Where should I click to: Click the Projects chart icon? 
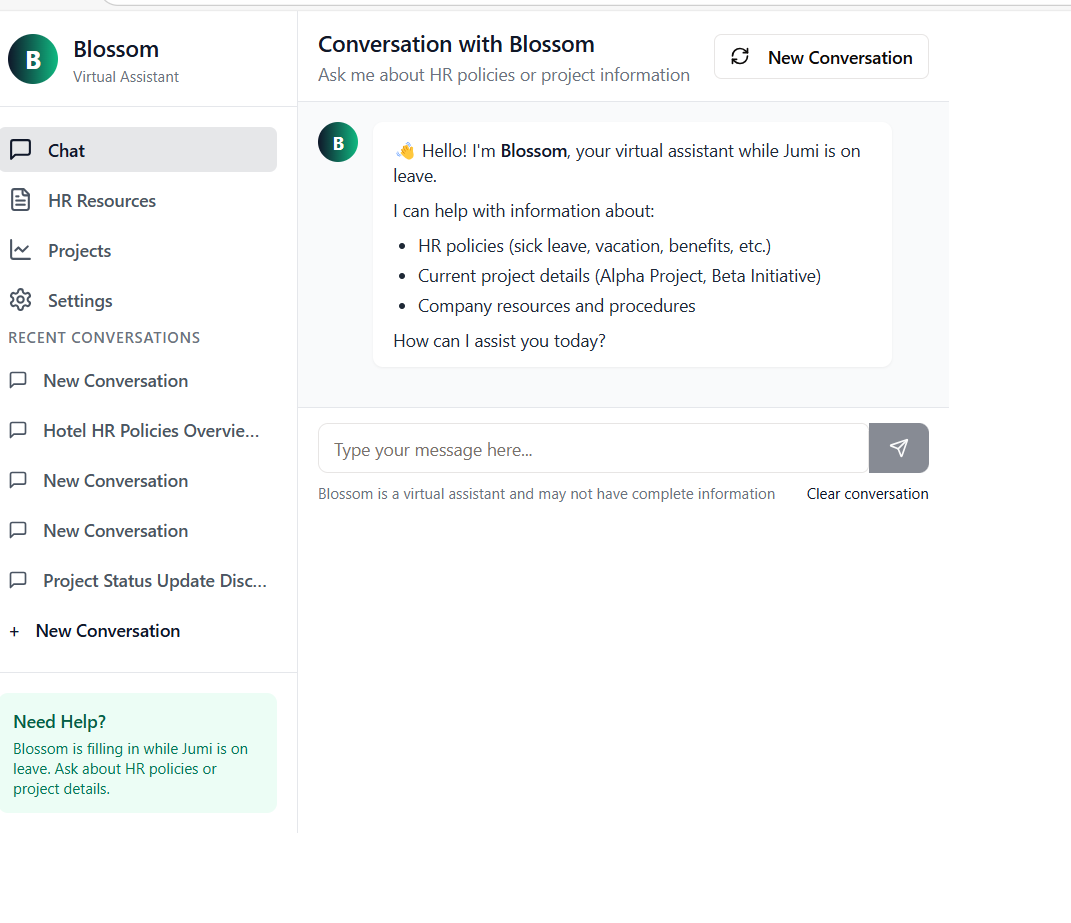(x=20, y=250)
